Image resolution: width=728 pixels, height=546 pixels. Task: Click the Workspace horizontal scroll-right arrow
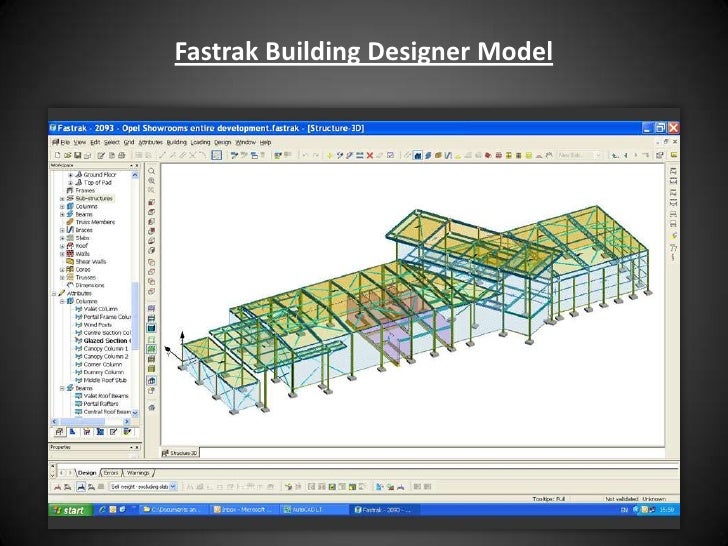click(127, 422)
